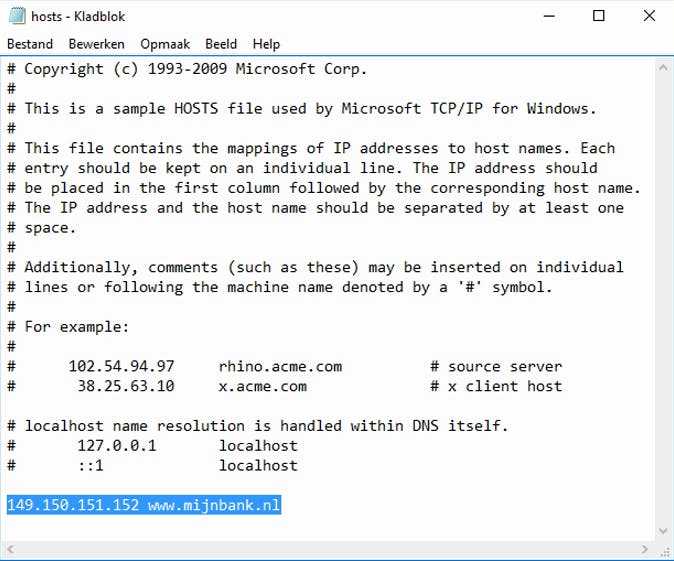Show the Help menu
Viewport: 674px width, 561px height.
266,44
